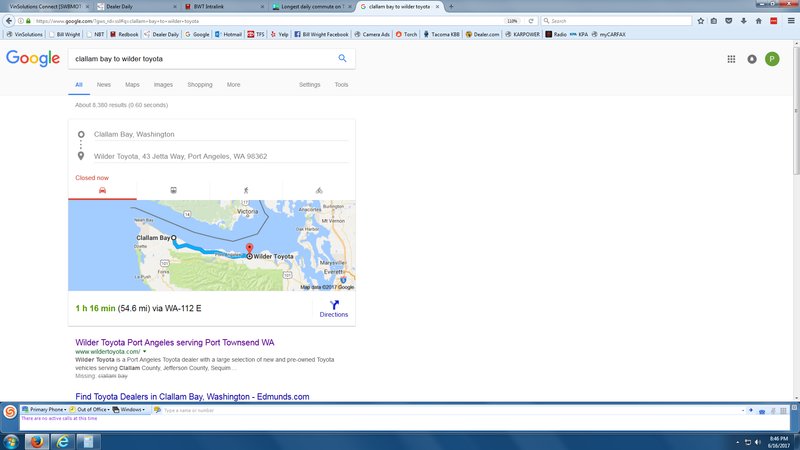800x450 pixels.
Task: Click the orange softphone logo icon
Action: tap(10, 412)
